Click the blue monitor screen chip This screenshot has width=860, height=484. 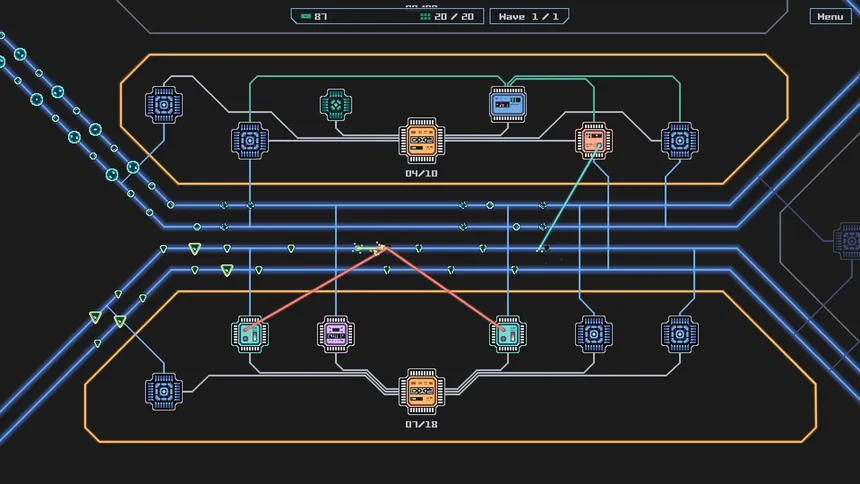507,104
